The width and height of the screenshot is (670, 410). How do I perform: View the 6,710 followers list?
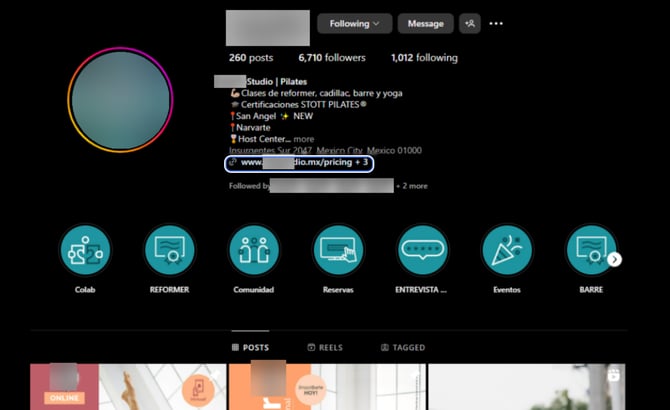tap(332, 58)
